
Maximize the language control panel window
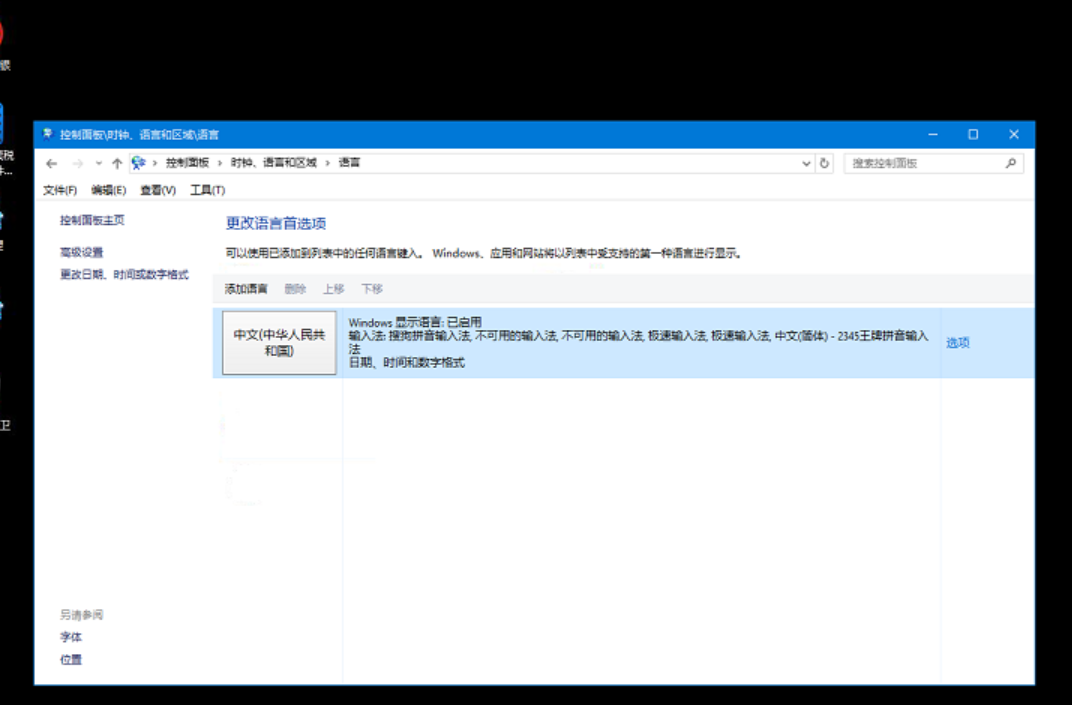tap(973, 135)
